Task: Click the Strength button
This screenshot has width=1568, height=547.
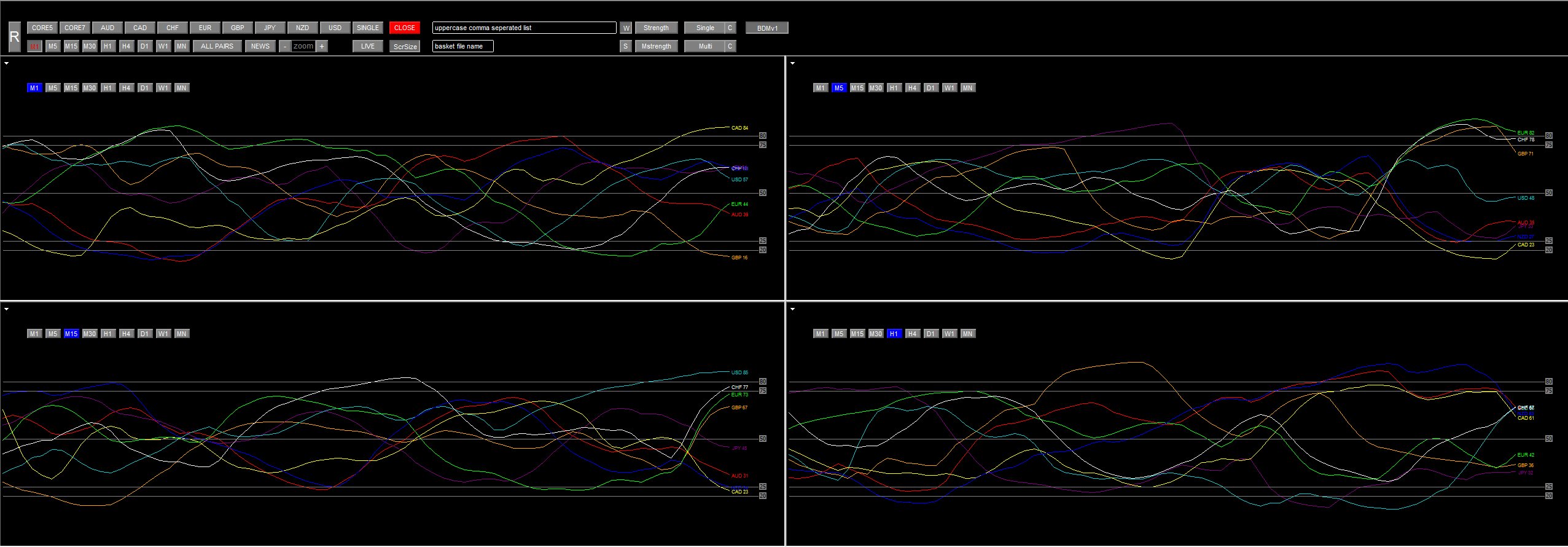Action: tap(657, 28)
